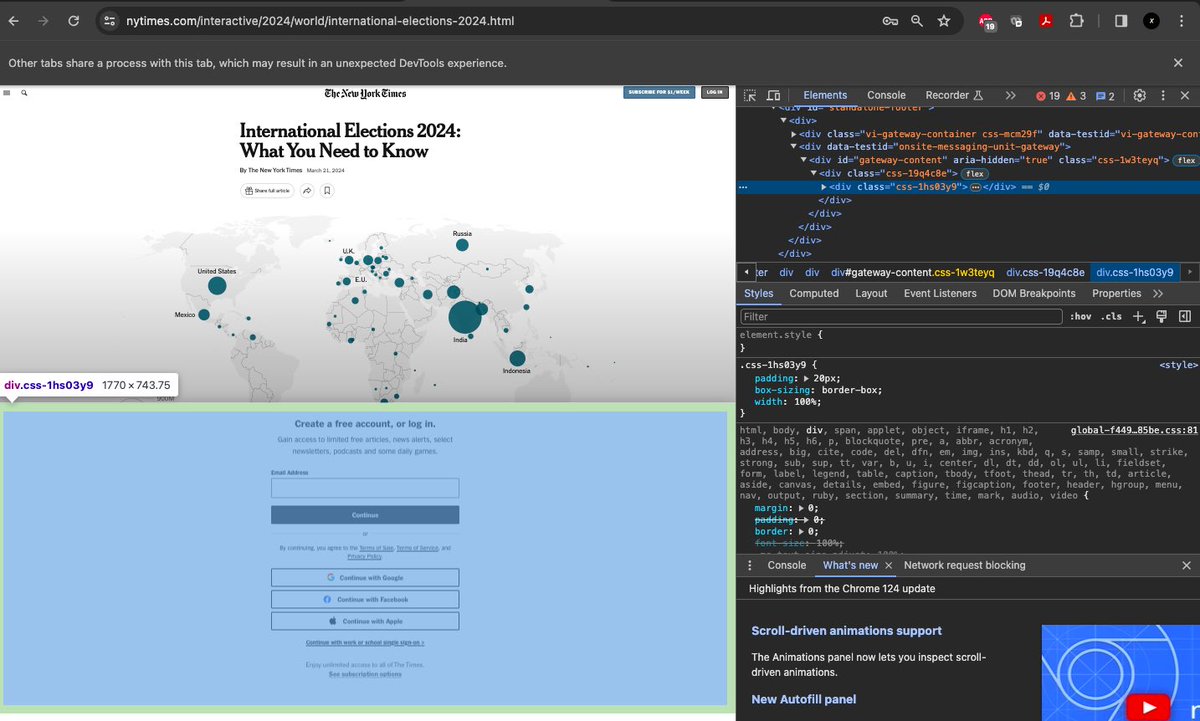
Task: Click the blue issues badge showing 2
Action: [1106, 95]
